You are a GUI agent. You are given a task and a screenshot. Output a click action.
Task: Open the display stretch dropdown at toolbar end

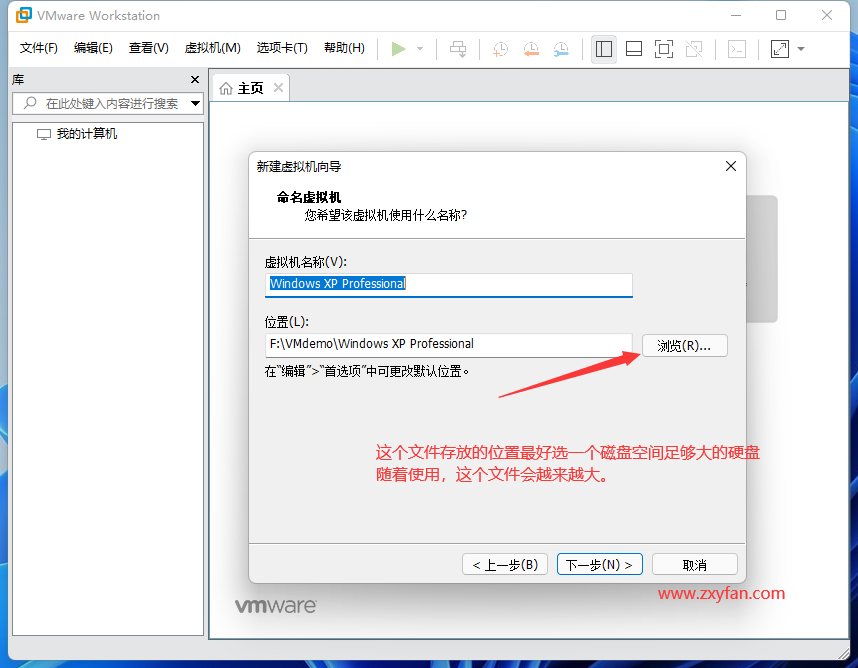[x=800, y=48]
